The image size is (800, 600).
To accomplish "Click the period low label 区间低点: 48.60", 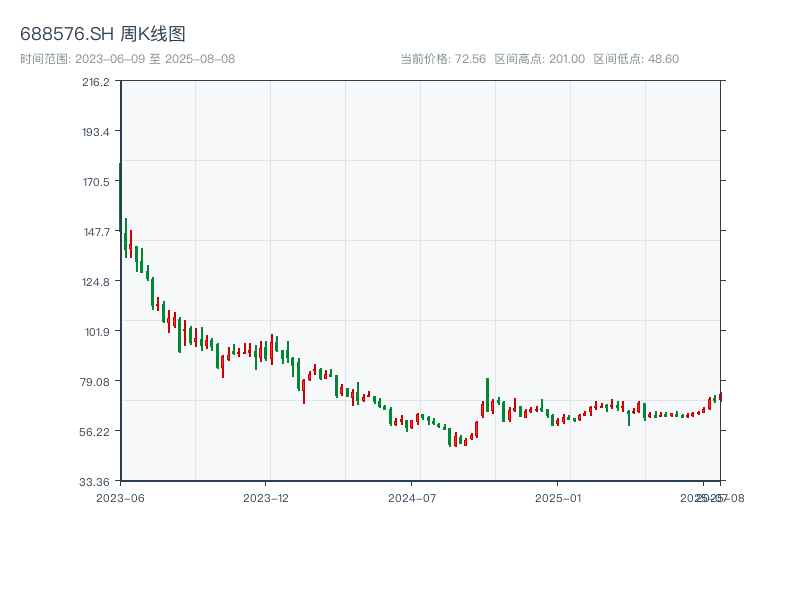I will pyautogui.click(x=636, y=59).
